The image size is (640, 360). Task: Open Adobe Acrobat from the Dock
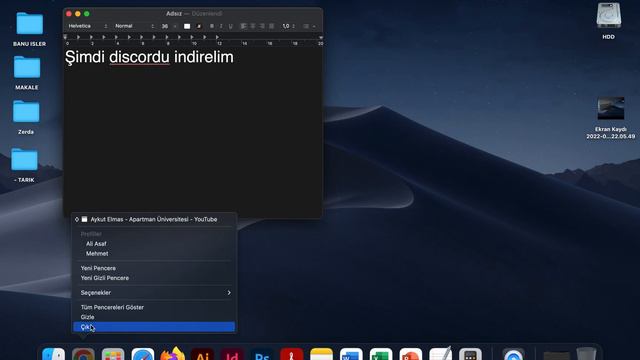tap(291, 354)
